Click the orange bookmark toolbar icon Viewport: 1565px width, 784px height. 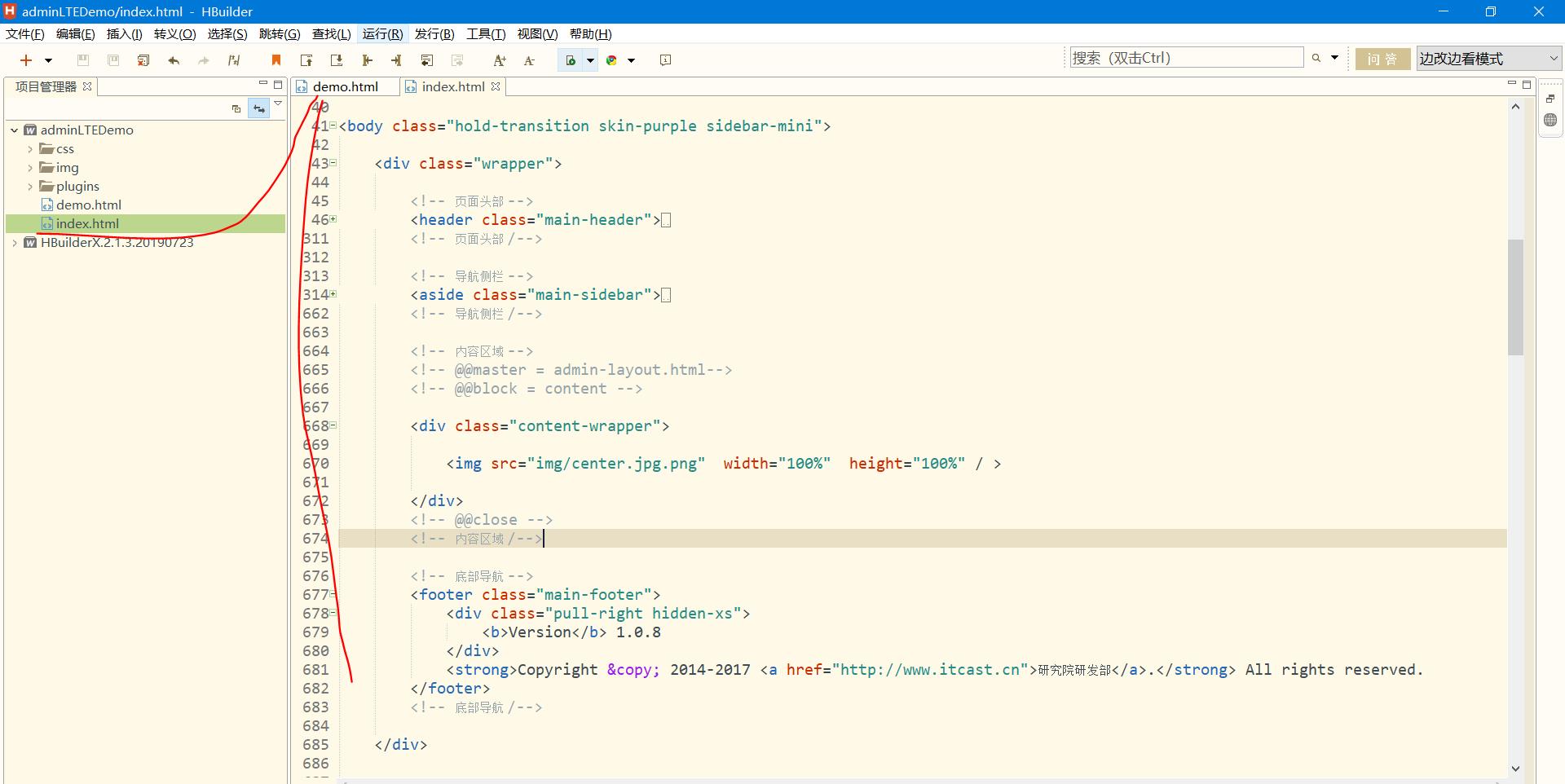[x=276, y=60]
